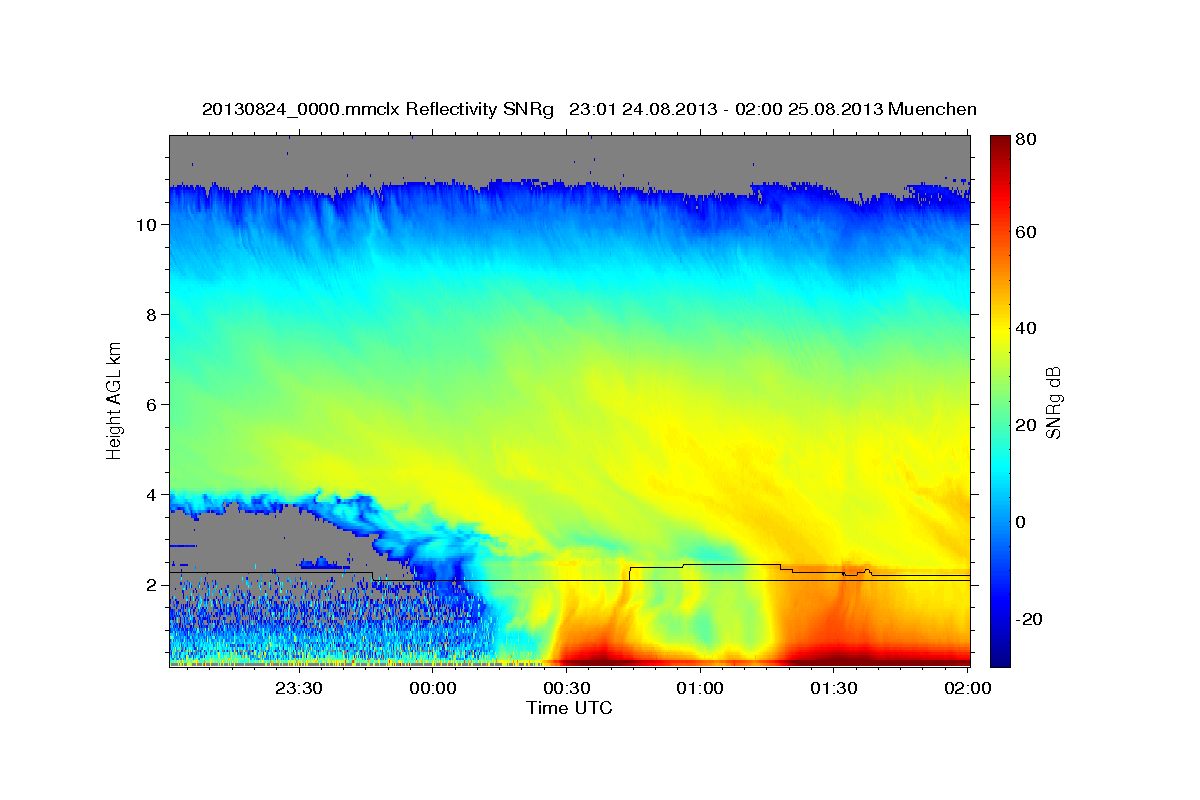
Task: Click the 01:30 time tick label
Action: click(x=834, y=688)
